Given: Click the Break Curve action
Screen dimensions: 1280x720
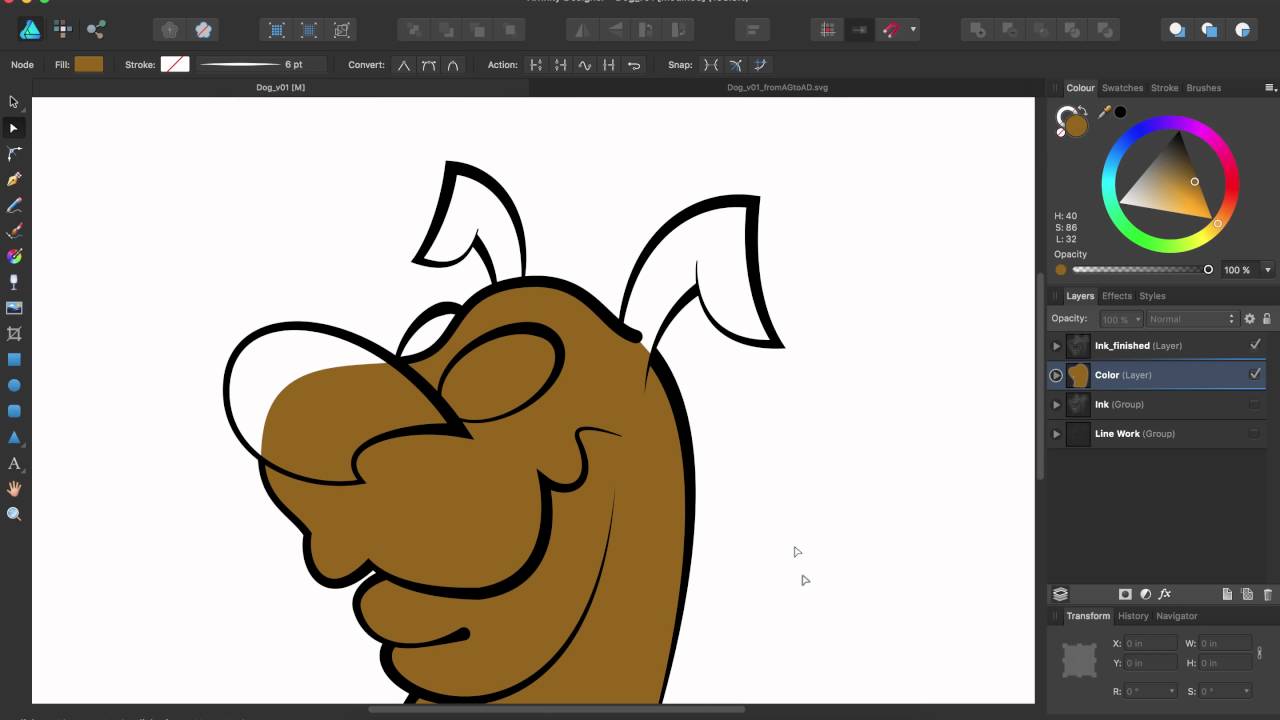Looking at the screenshot, I should (x=536, y=65).
